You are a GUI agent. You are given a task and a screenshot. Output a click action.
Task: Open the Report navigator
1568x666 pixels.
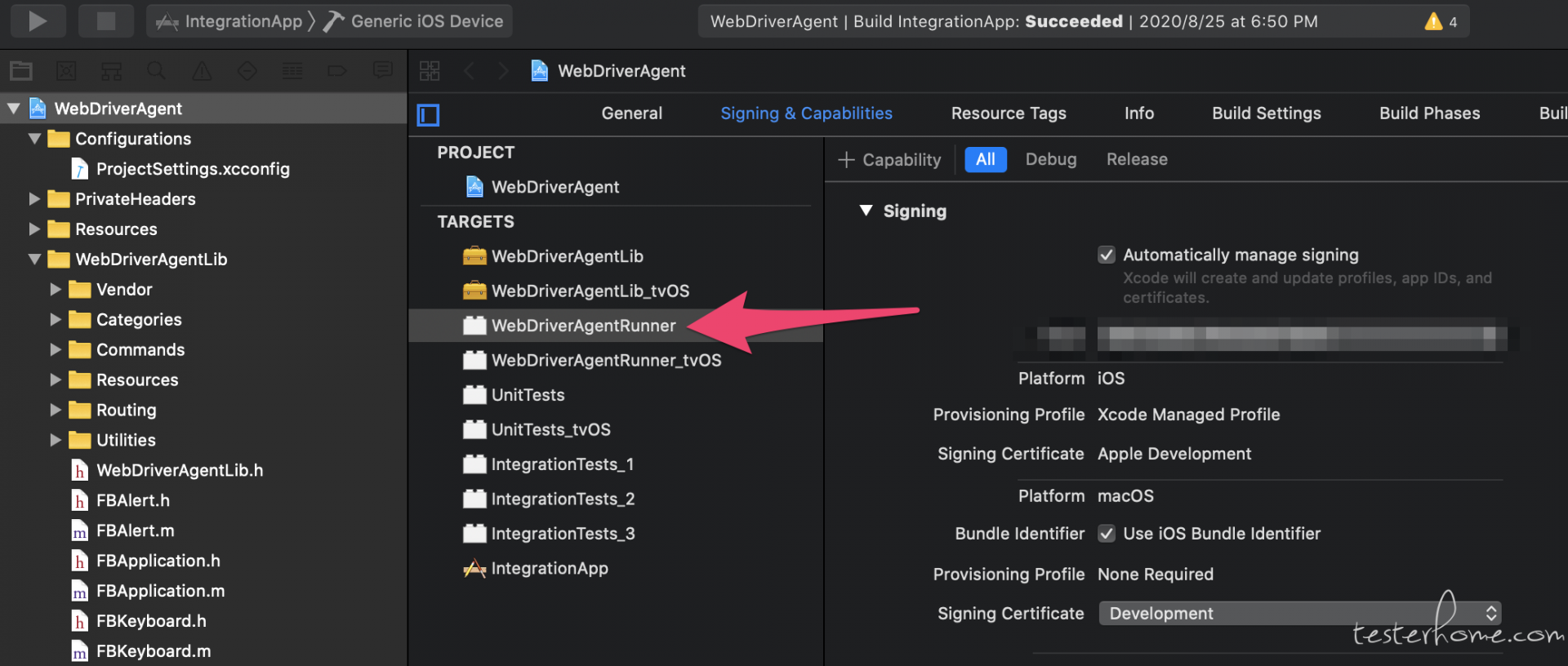point(382,71)
